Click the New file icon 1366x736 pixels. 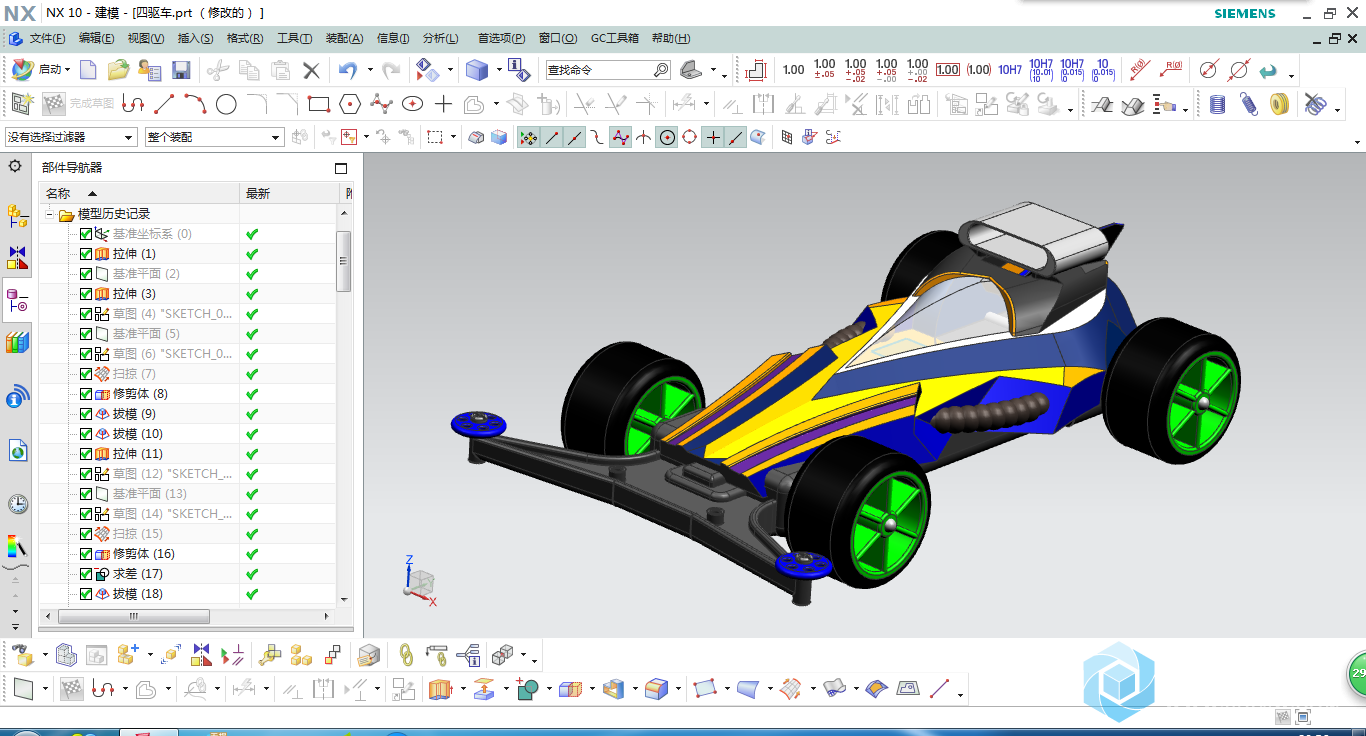point(89,70)
